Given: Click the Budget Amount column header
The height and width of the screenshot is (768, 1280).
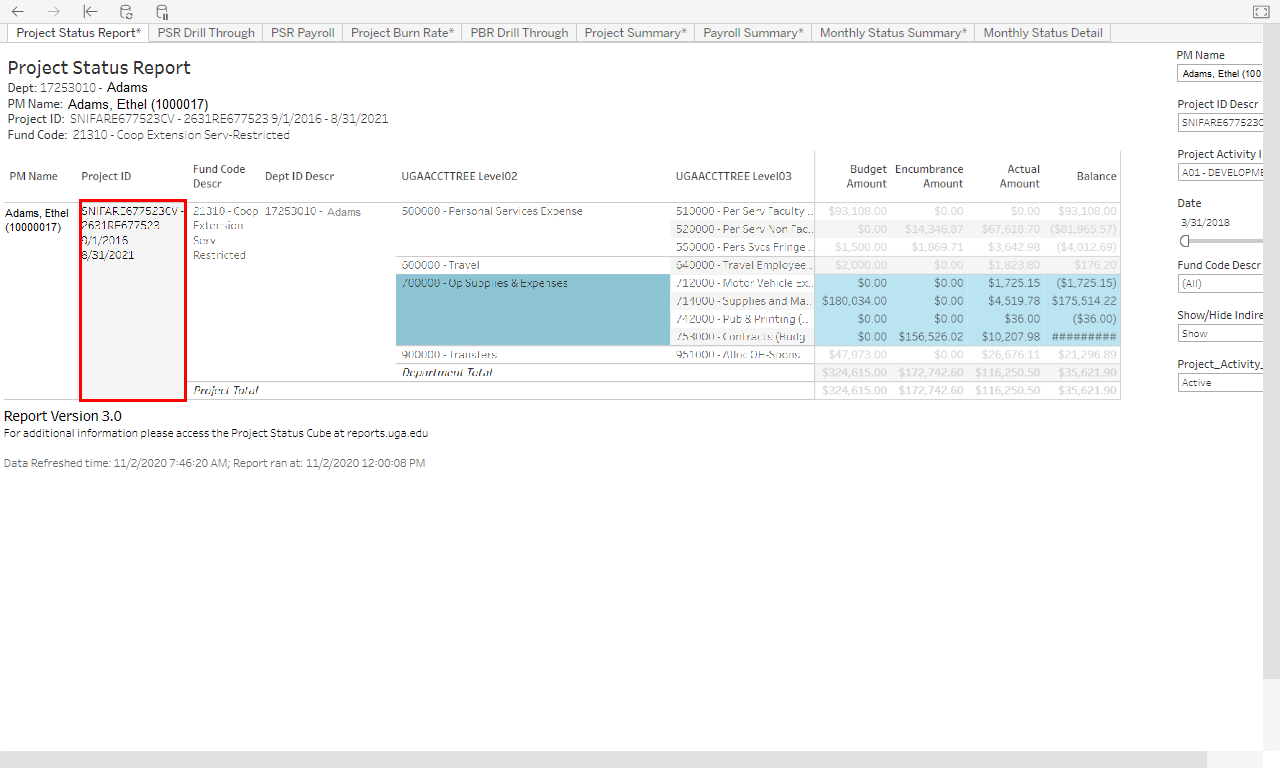Looking at the screenshot, I should coord(866,176).
